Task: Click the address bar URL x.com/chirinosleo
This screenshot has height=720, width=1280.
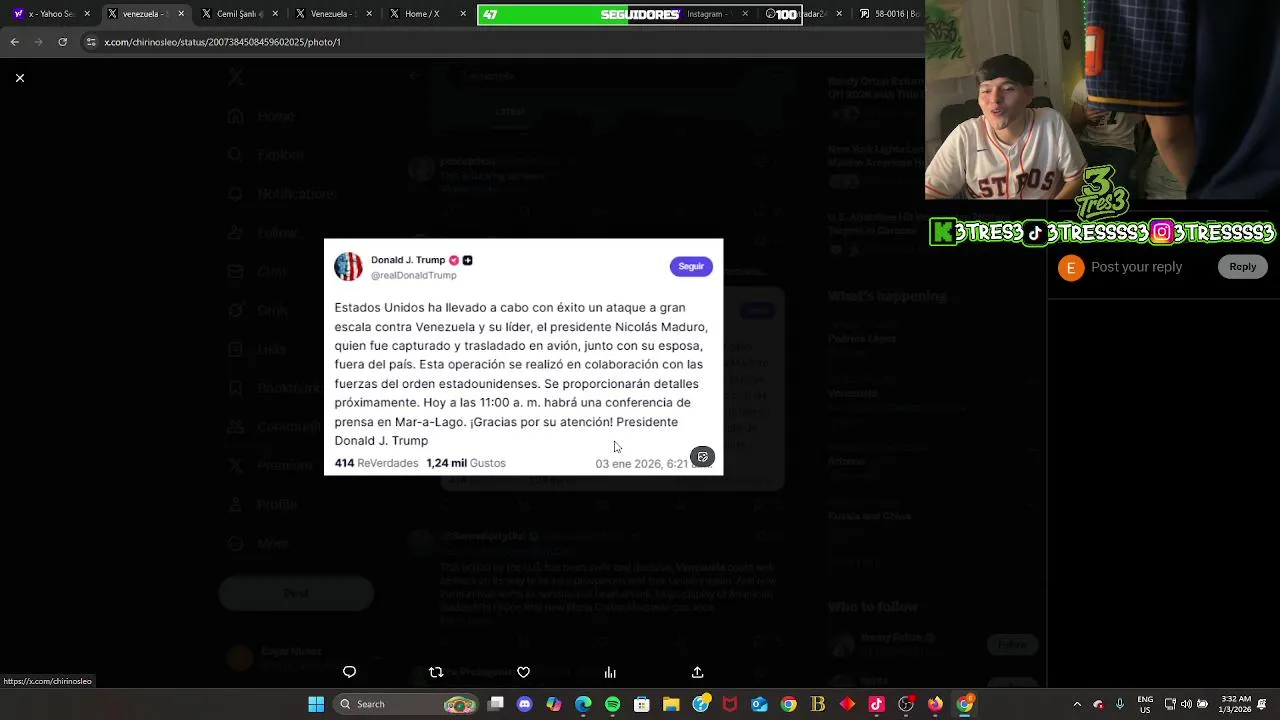Action: tap(222, 42)
